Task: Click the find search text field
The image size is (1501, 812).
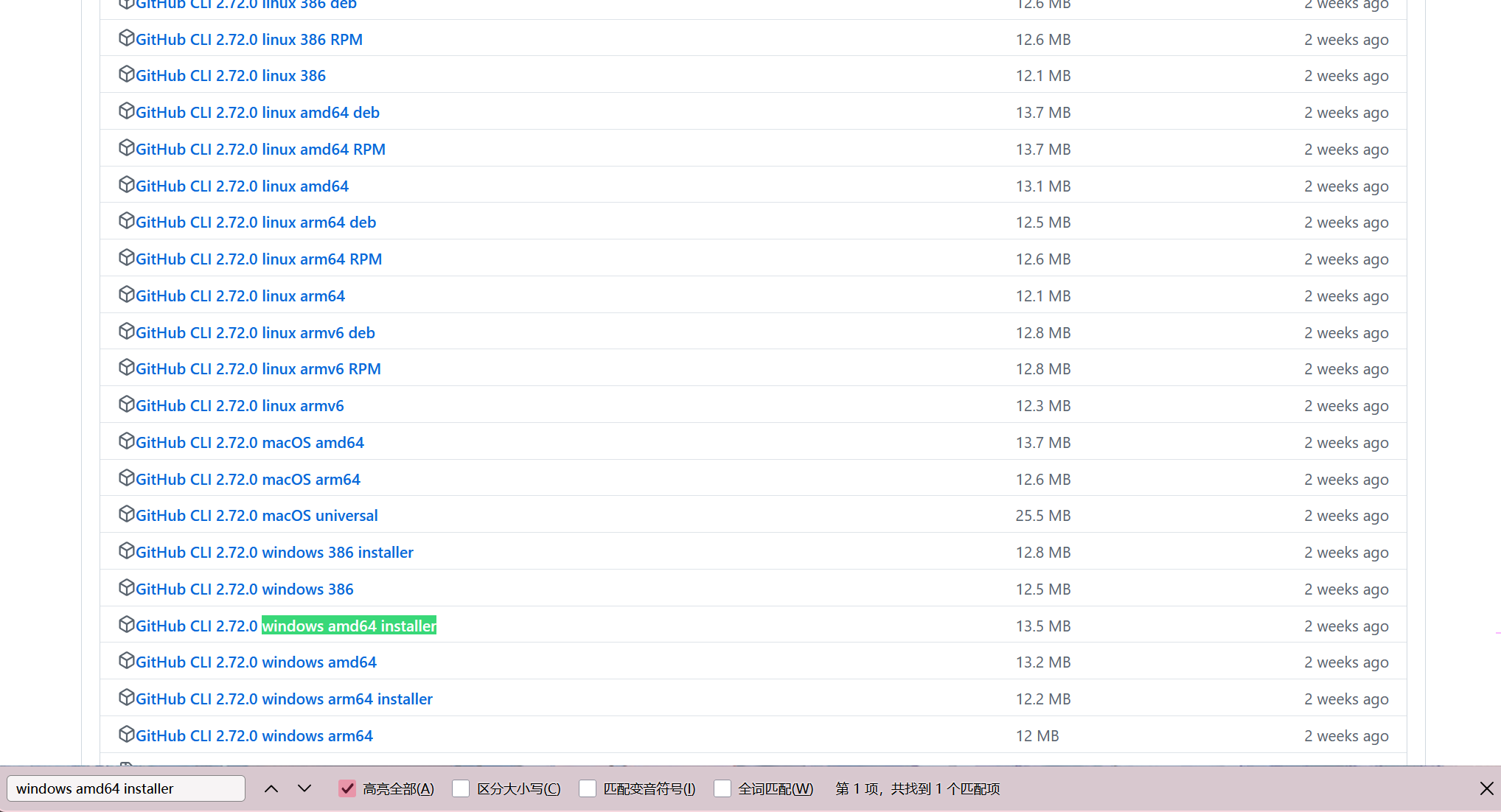Action: [125, 788]
